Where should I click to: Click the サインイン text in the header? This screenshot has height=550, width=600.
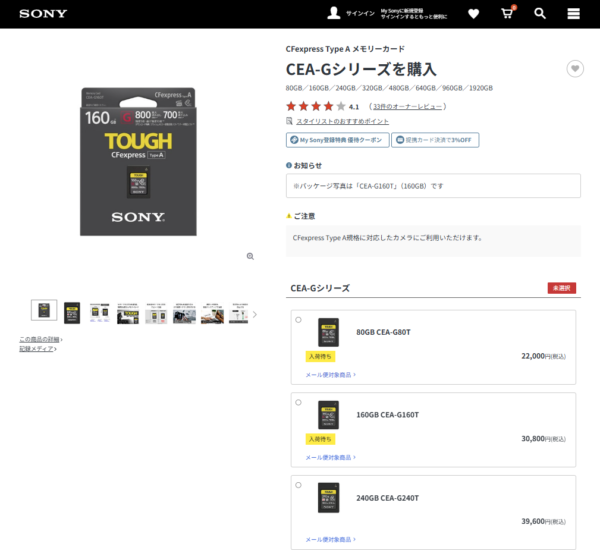(360, 13)
